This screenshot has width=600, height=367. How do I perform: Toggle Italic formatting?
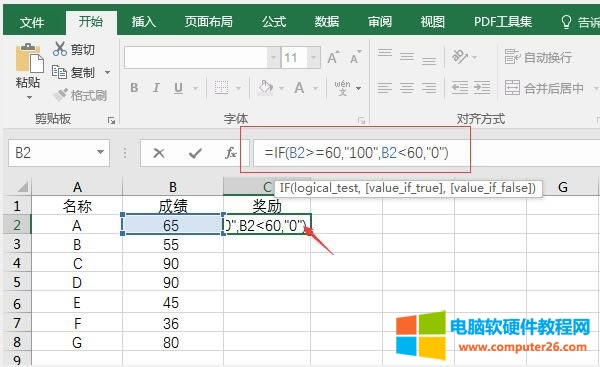[x=156, y=88]
